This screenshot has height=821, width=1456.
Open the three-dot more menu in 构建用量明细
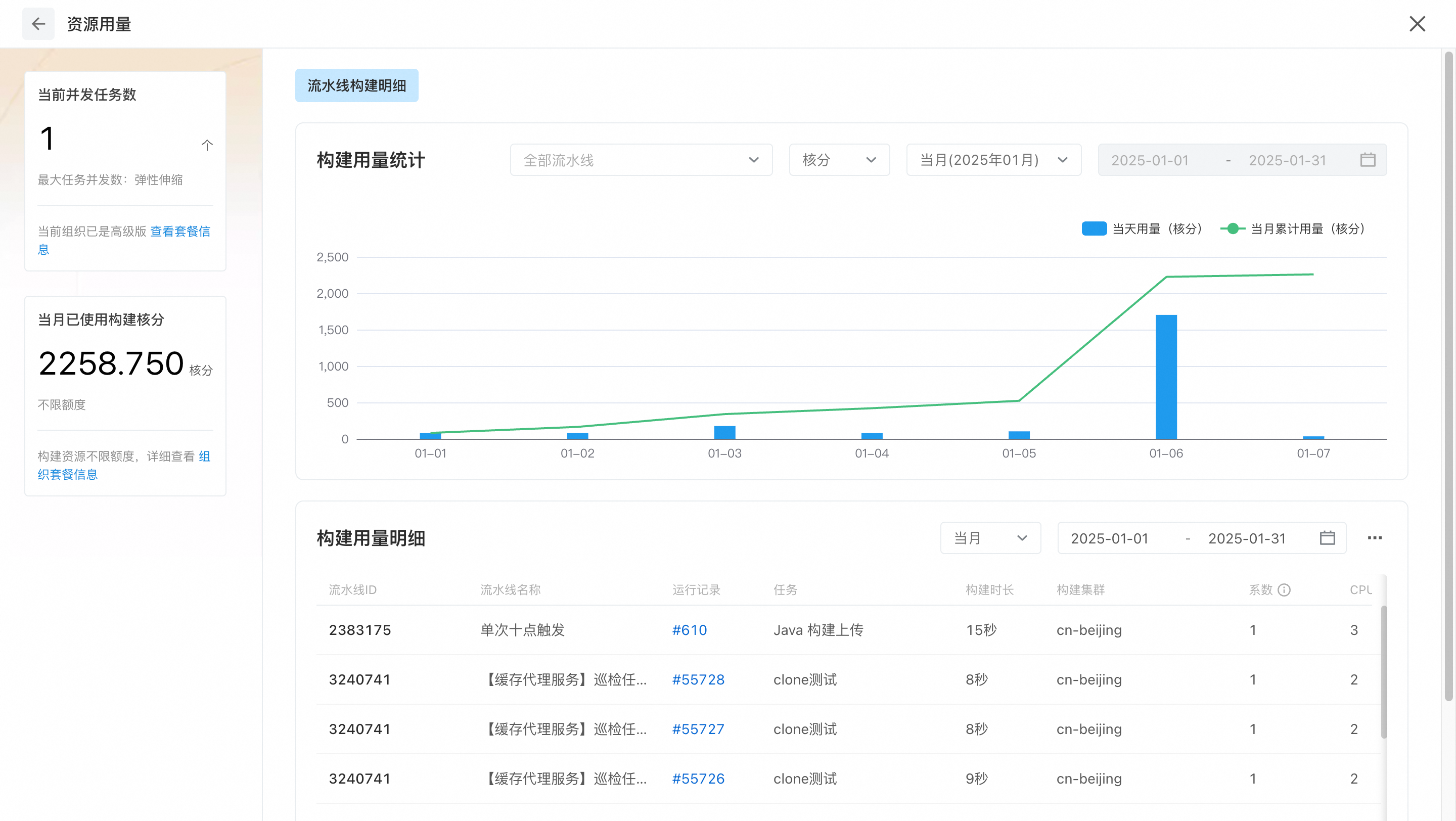[1375, 538]
